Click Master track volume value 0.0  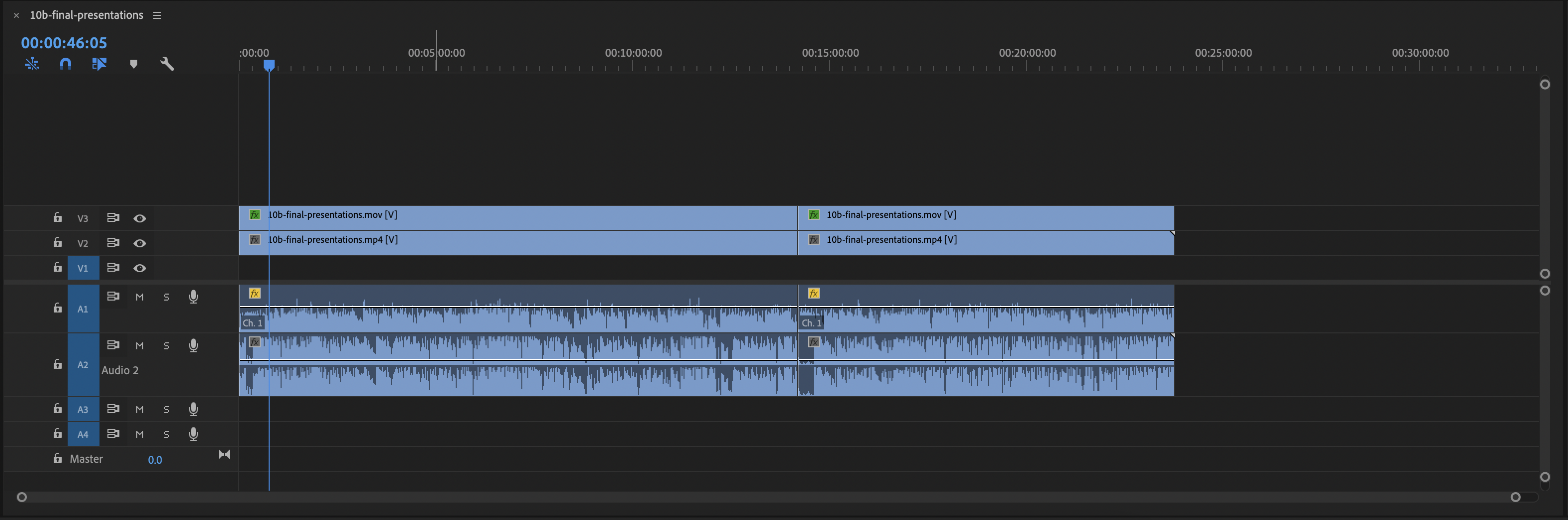(x=155, y=460)
